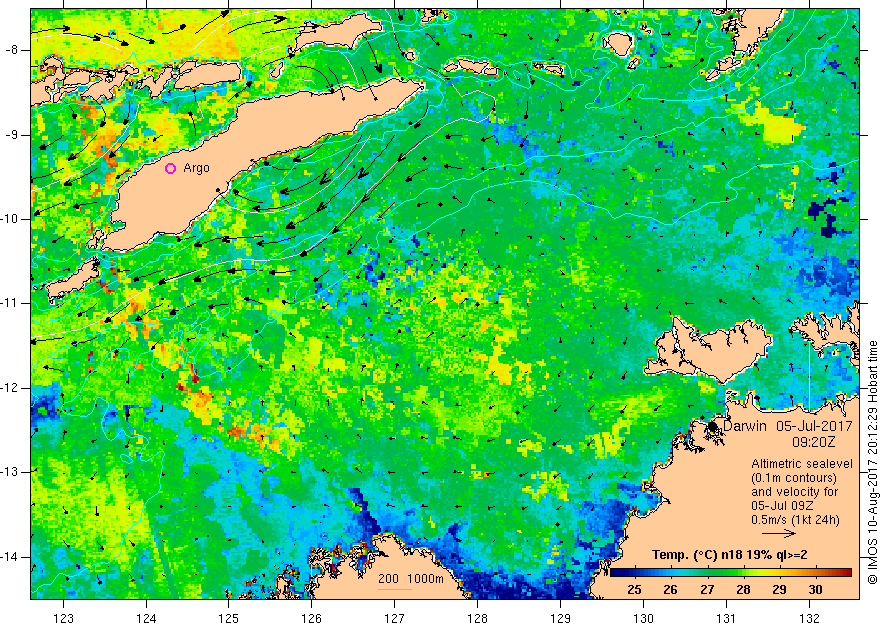Image resolution: width=880 pixels, height=630 pixels.
Task: Click the IMOS copyright timestamp text
Action: click(x=873, y=462)
